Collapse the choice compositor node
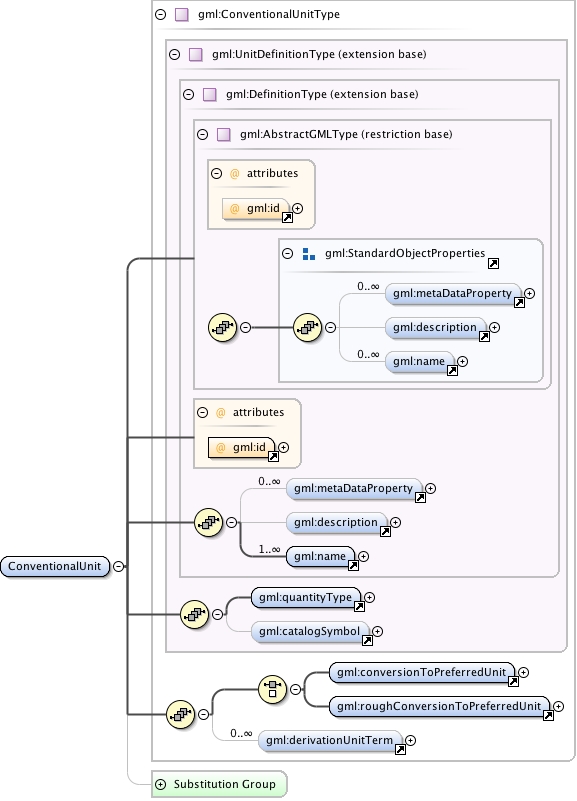This screenshot has width=577, height=801. 296,689
